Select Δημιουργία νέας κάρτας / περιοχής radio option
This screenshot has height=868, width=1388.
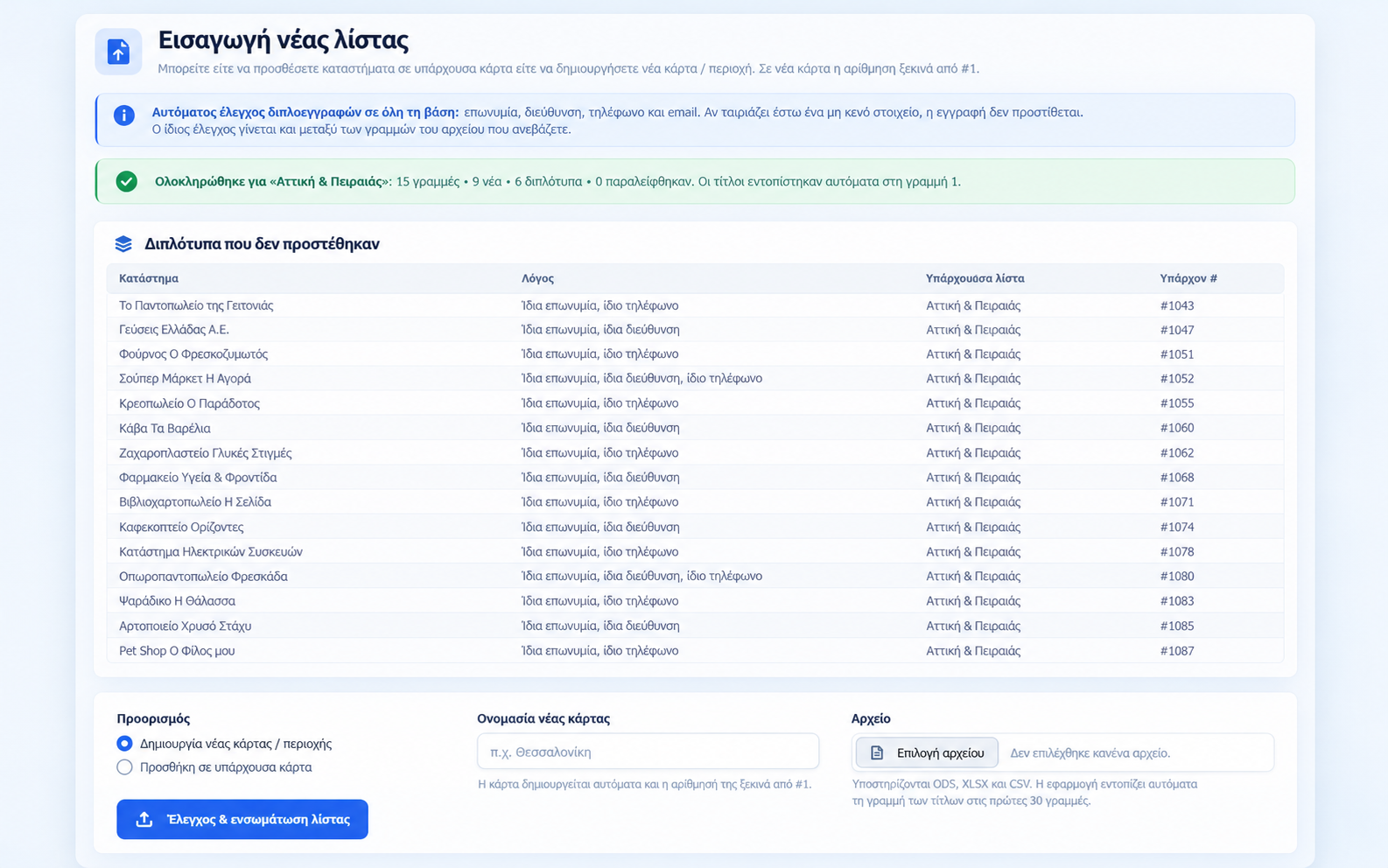(x=124, y=744)
